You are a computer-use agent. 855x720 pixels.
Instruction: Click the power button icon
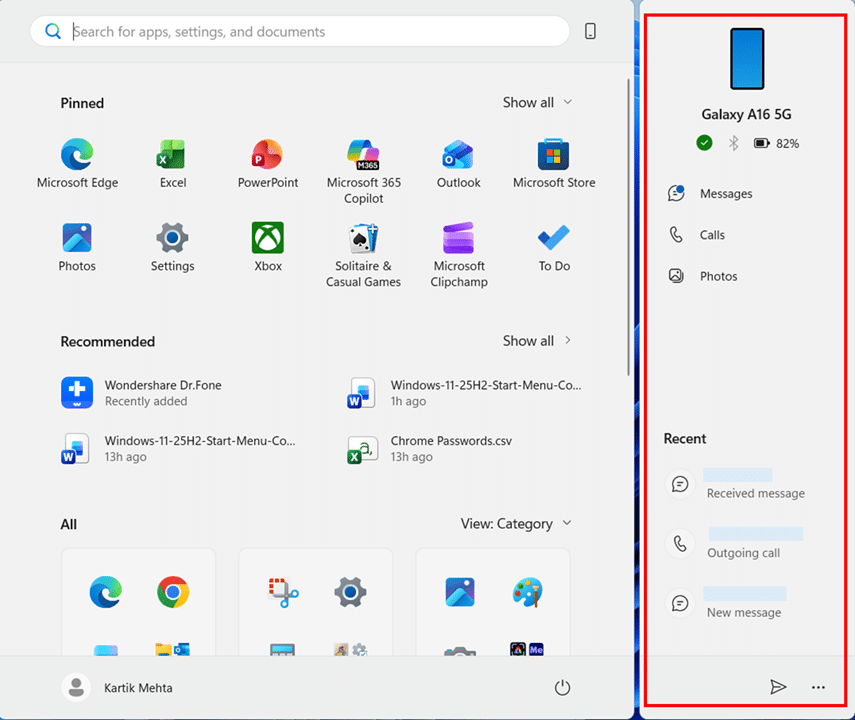point(562,687)
